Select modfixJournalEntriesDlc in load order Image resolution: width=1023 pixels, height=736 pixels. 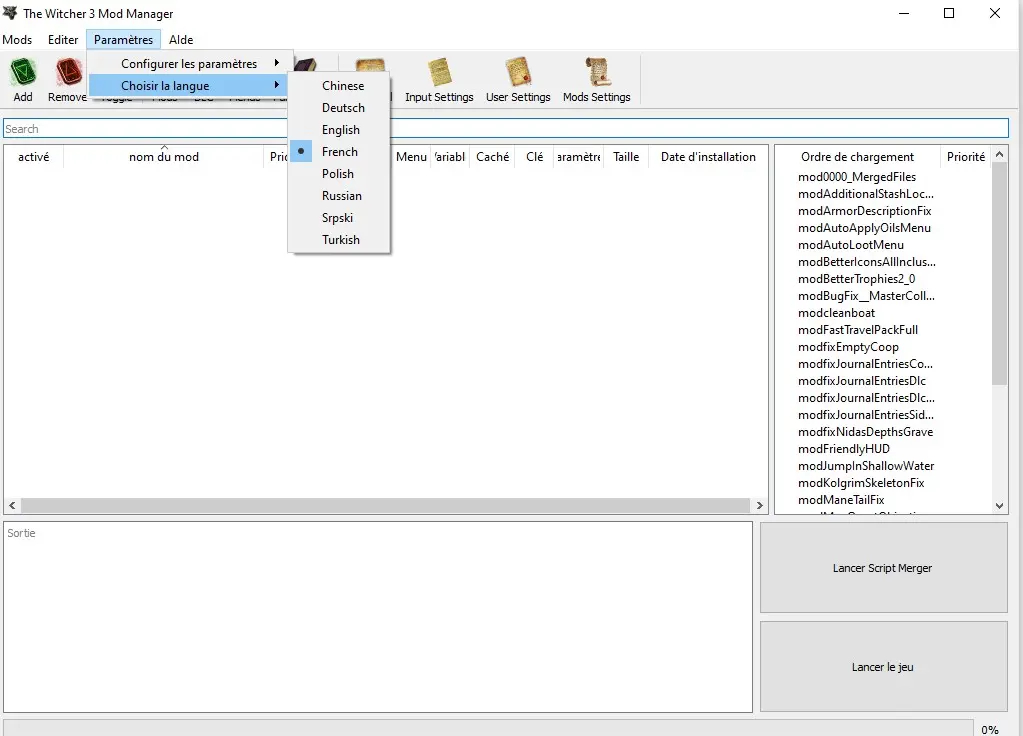861,380
